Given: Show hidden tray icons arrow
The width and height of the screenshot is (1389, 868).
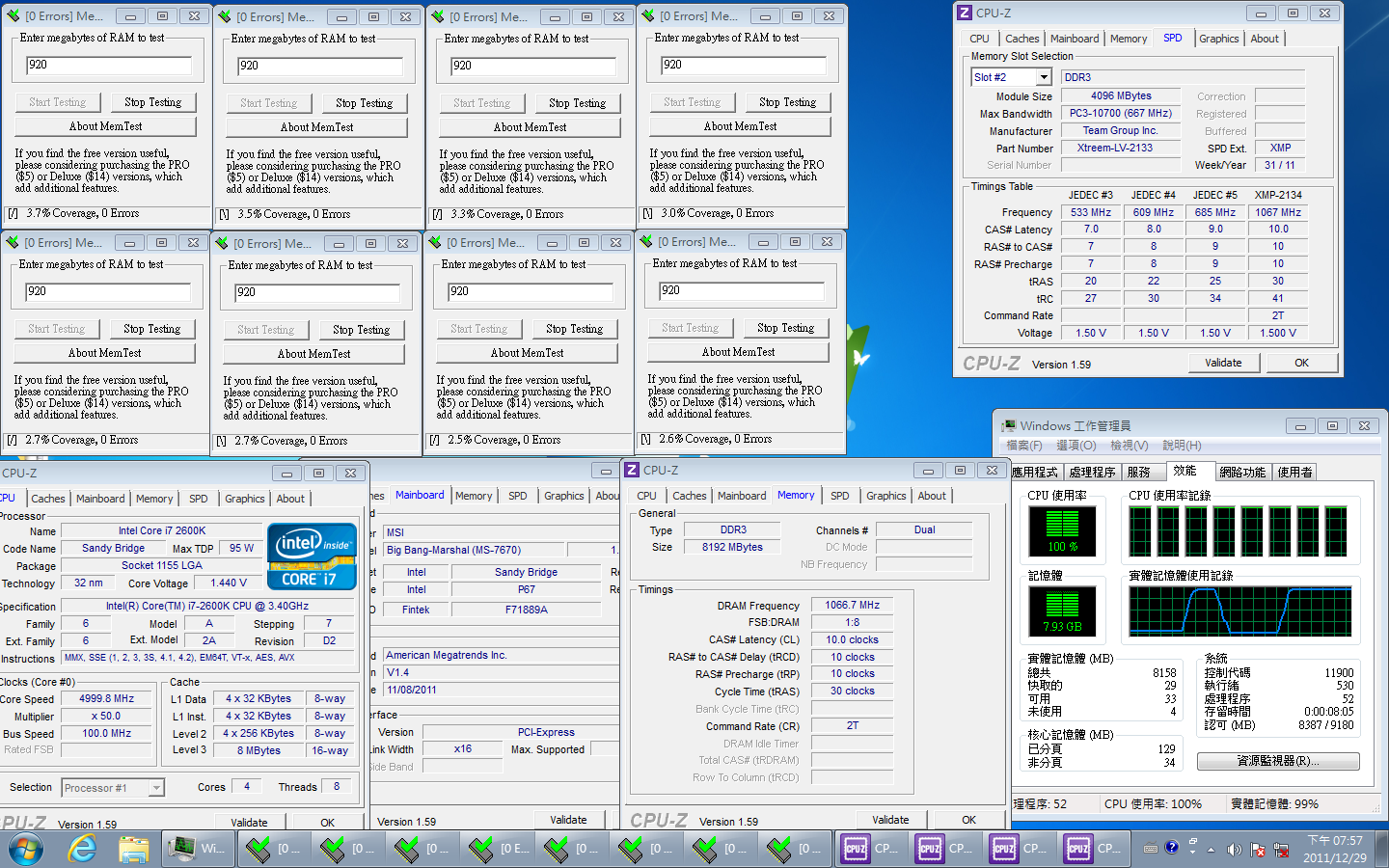Looking at the screenshot, I should (x=1212, y=850).
